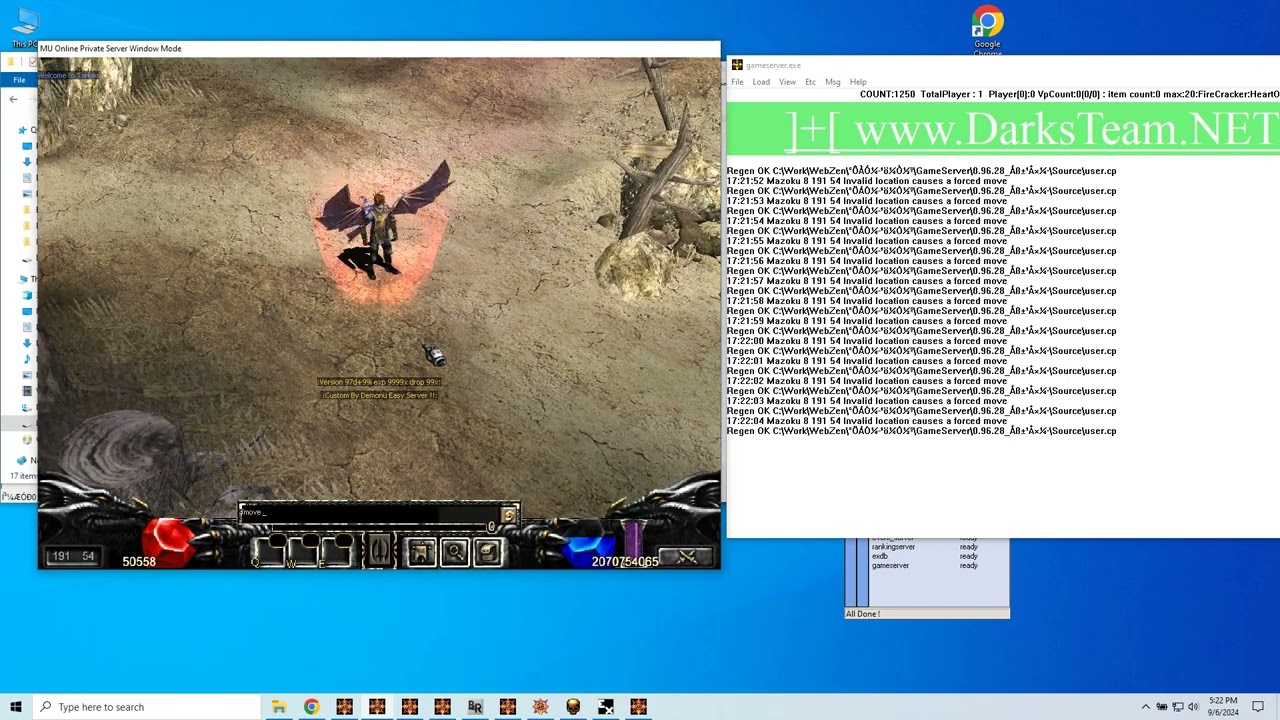Image resolution: width=1280 pixels, height=720 pixels.
Task: Open the BR app on the taskbar
Action: point(475,707)
